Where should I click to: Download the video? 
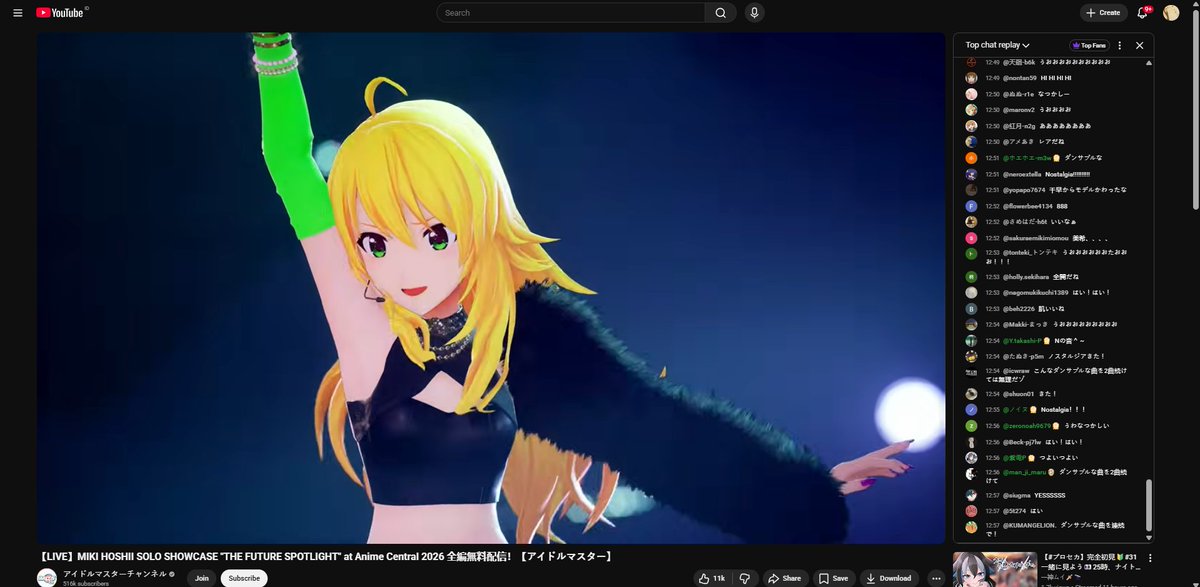(890, 578)
